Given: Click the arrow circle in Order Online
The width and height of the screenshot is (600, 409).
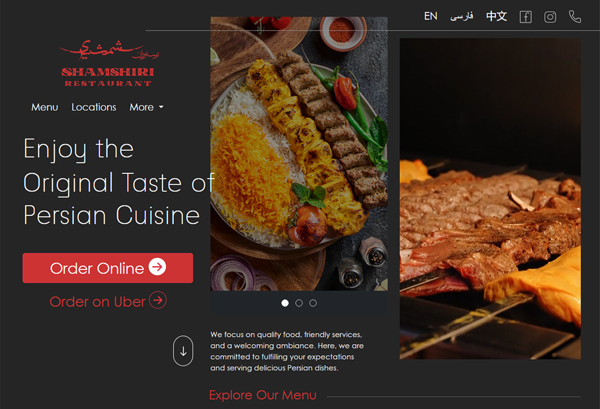Looking at the screenshot, I should (x=157, y=267).
